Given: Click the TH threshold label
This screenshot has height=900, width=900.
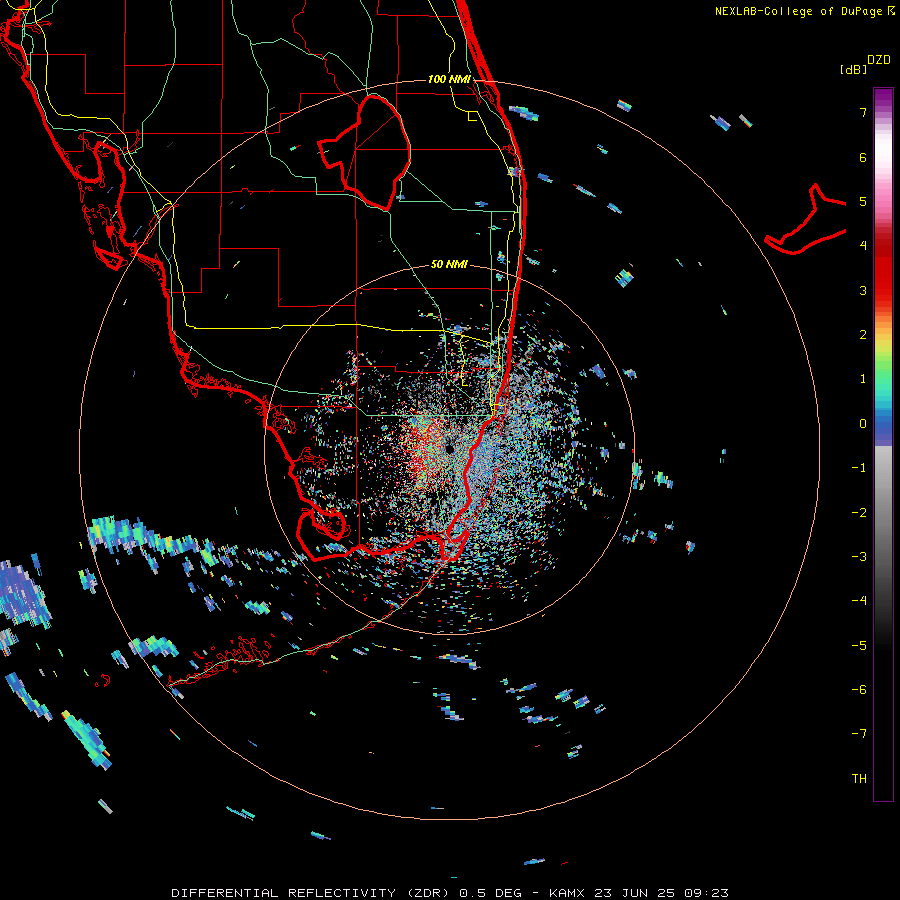Looking at the screenshot, I should [859, 779].
